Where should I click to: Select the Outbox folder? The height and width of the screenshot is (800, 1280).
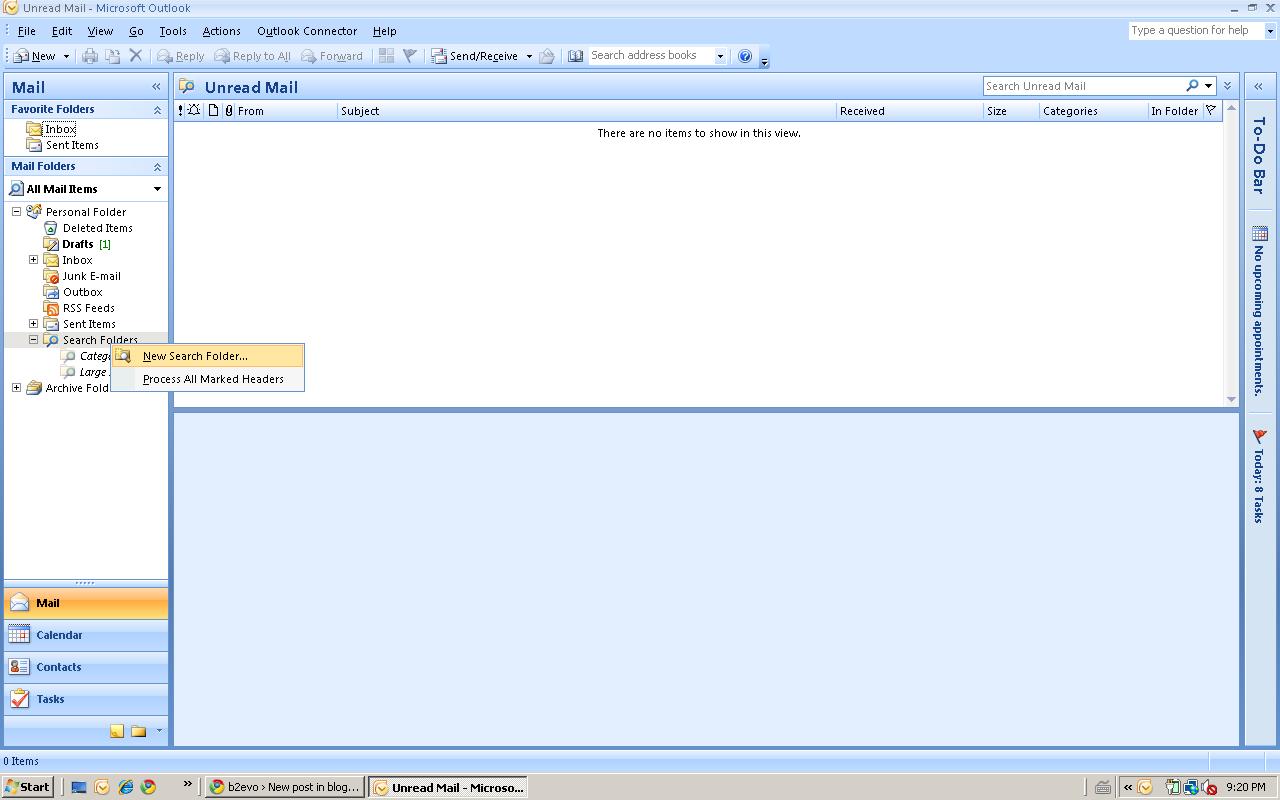(82, 292)
